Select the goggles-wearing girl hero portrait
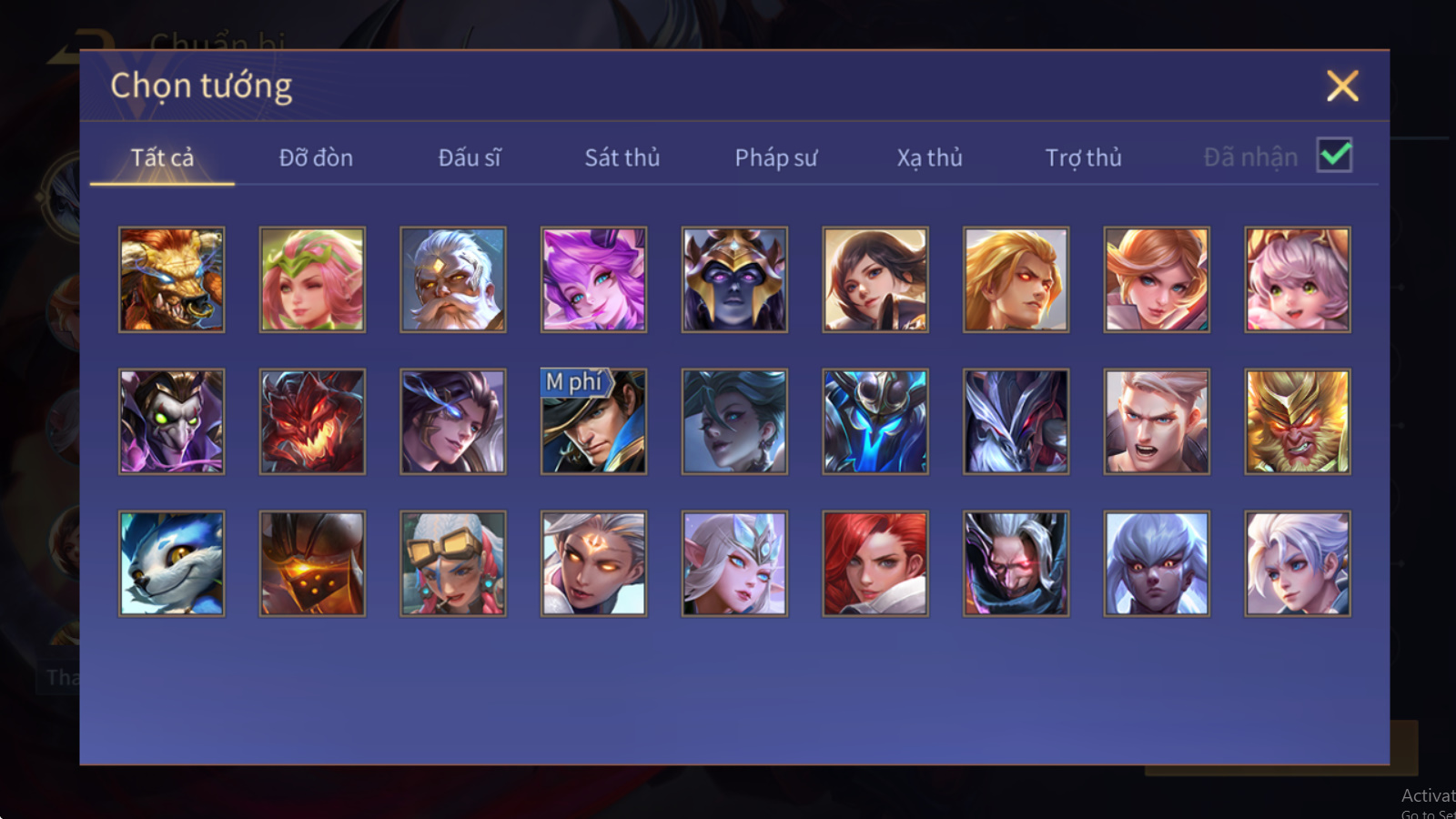1456x819 pixels. click(453, 563)
